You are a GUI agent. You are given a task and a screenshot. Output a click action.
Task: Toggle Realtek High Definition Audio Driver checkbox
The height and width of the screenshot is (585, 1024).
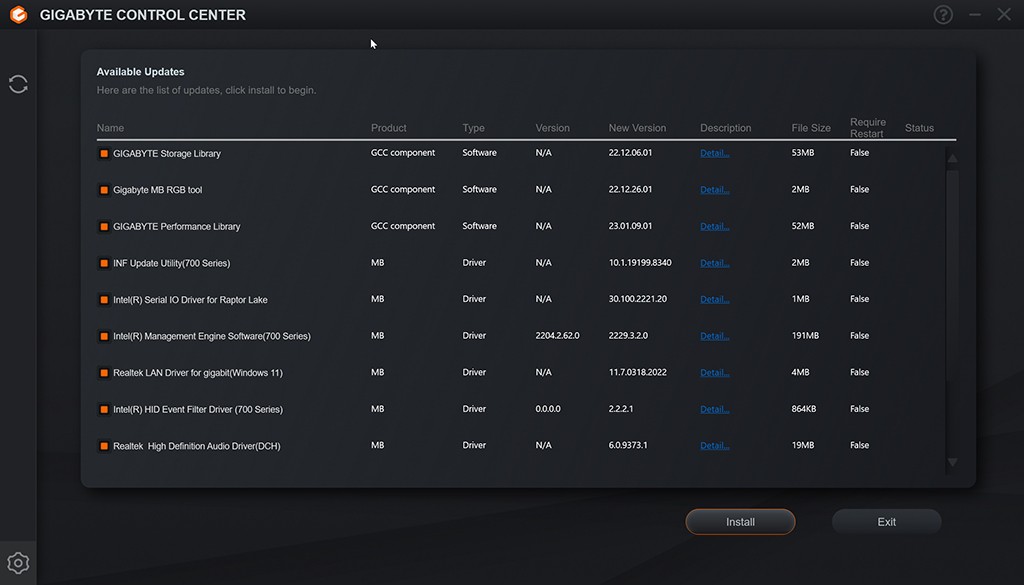click(104, 446)
